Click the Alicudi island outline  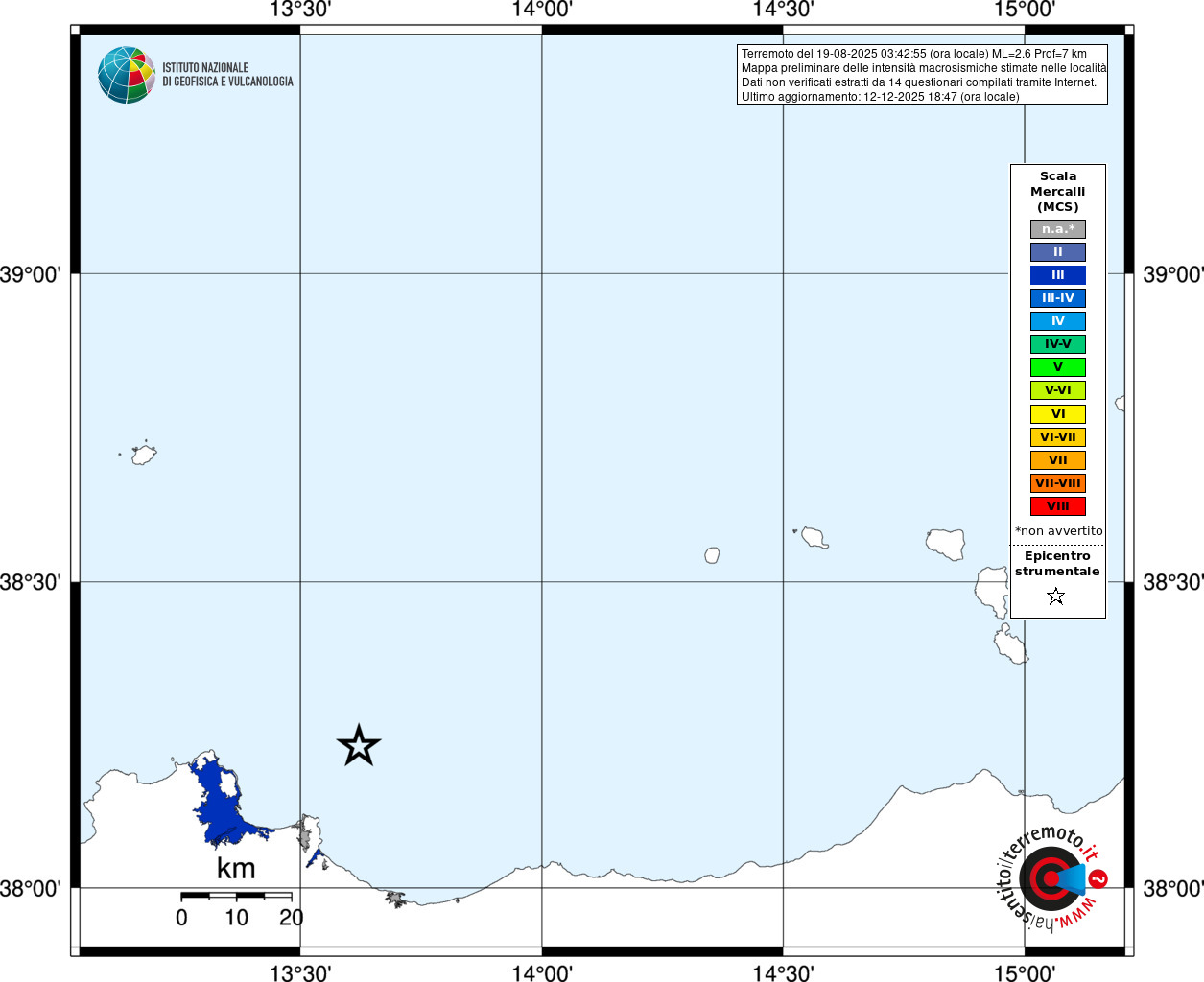712,555
